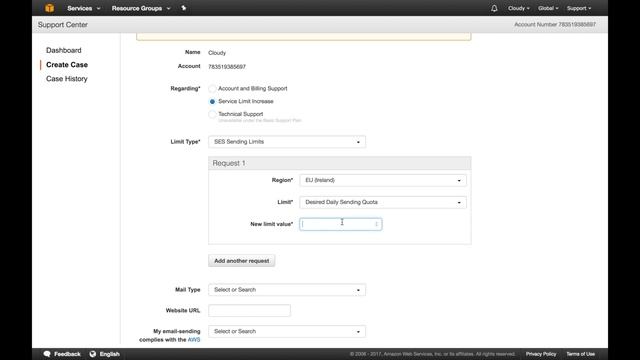Open the notifications bell icon
Viewport: 640px width, 360px height.
pyautogui.click(x=494, y=8)
